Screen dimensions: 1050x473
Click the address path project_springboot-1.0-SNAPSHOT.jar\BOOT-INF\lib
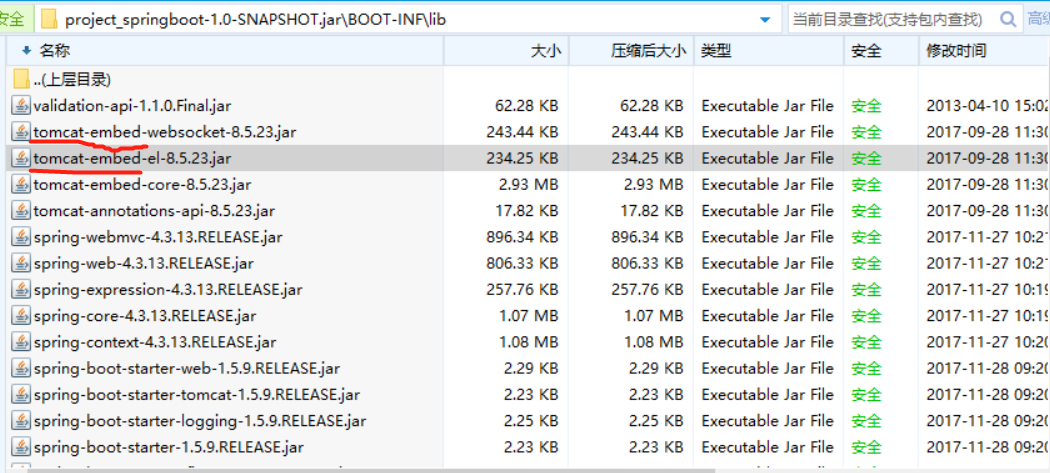(x=256, y=20)
